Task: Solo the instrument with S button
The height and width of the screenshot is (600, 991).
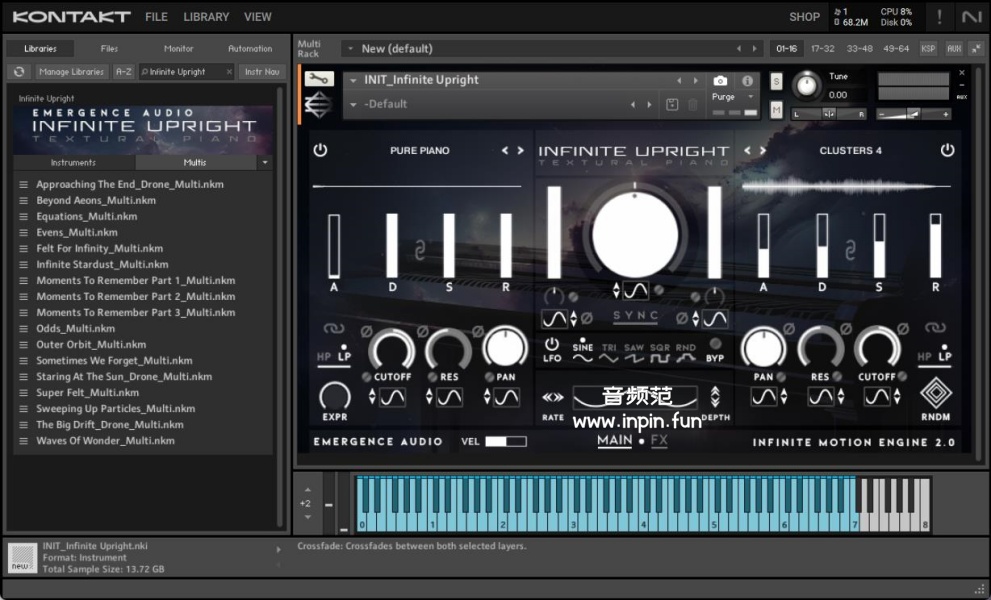Action: (x=777, y=81)
